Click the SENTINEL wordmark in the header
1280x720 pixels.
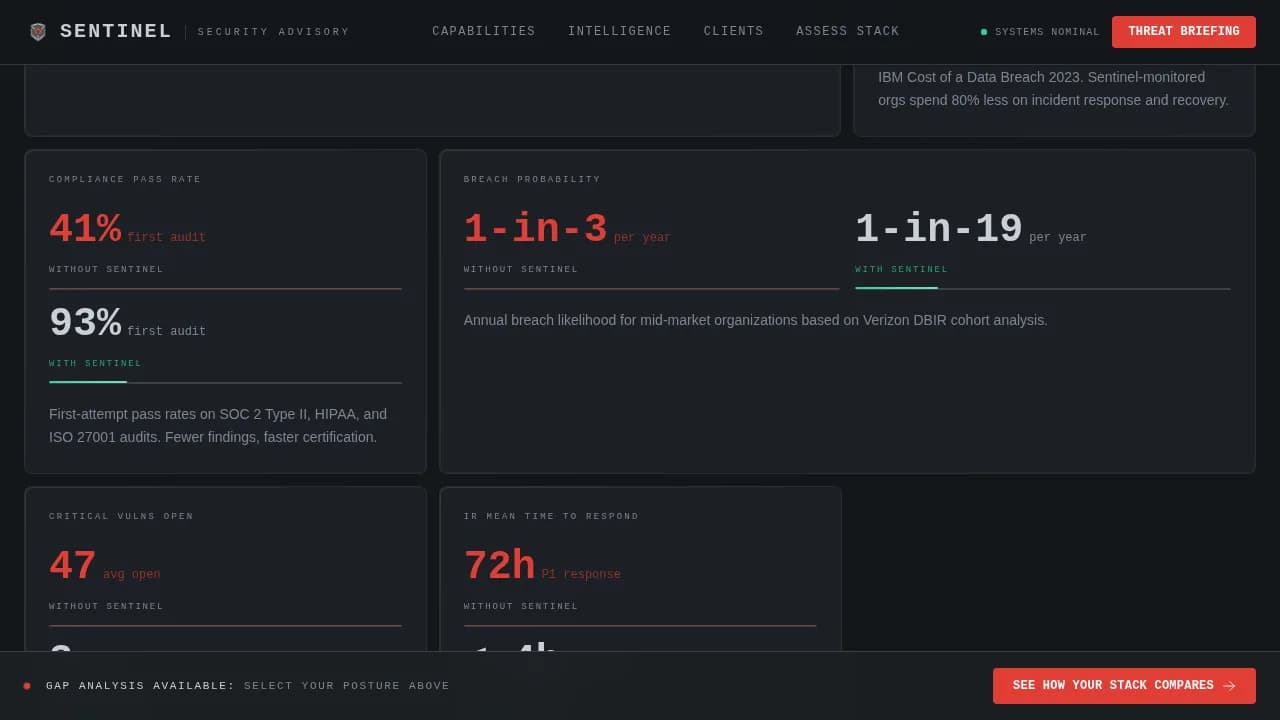pos(115,31)
